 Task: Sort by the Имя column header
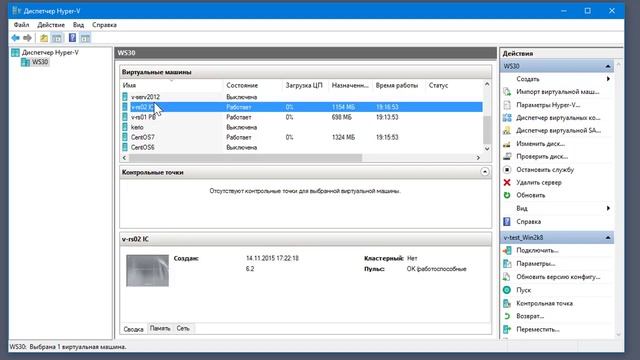(x=171, y=85)
